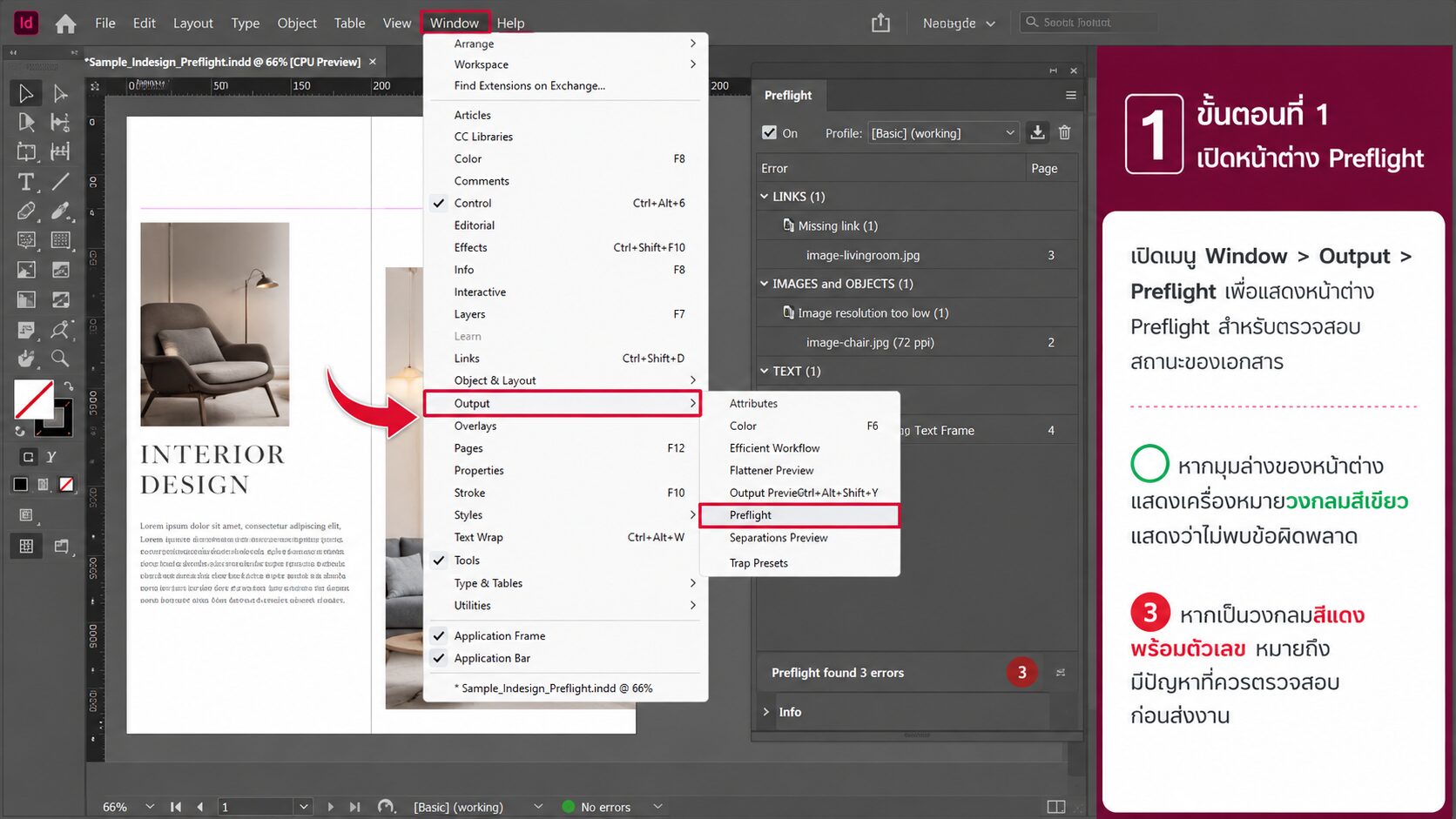Screen dimensions: 1456x819
Task: Select the Type tool
Action: (25, 182)
